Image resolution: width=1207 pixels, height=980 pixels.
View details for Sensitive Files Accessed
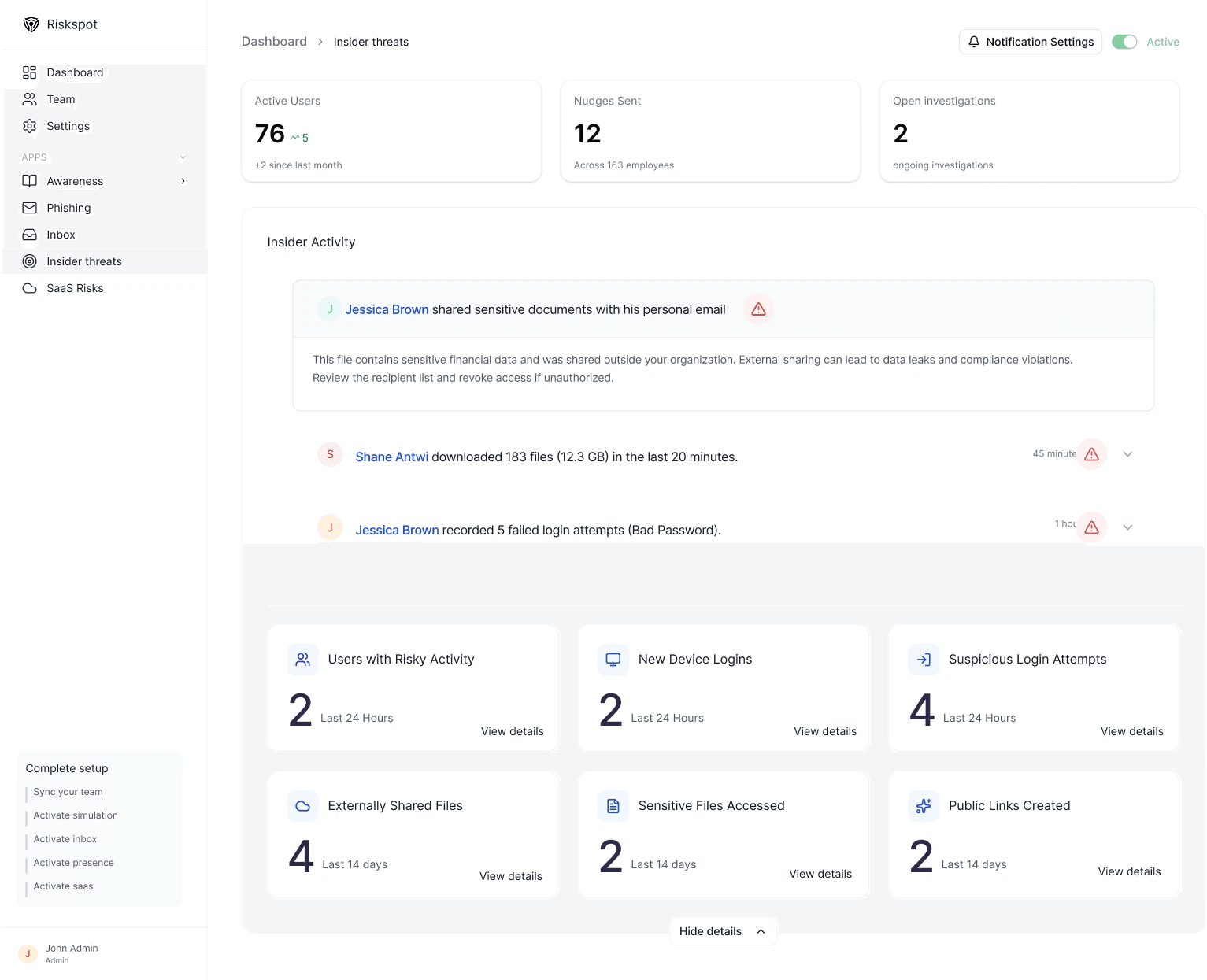820,874
